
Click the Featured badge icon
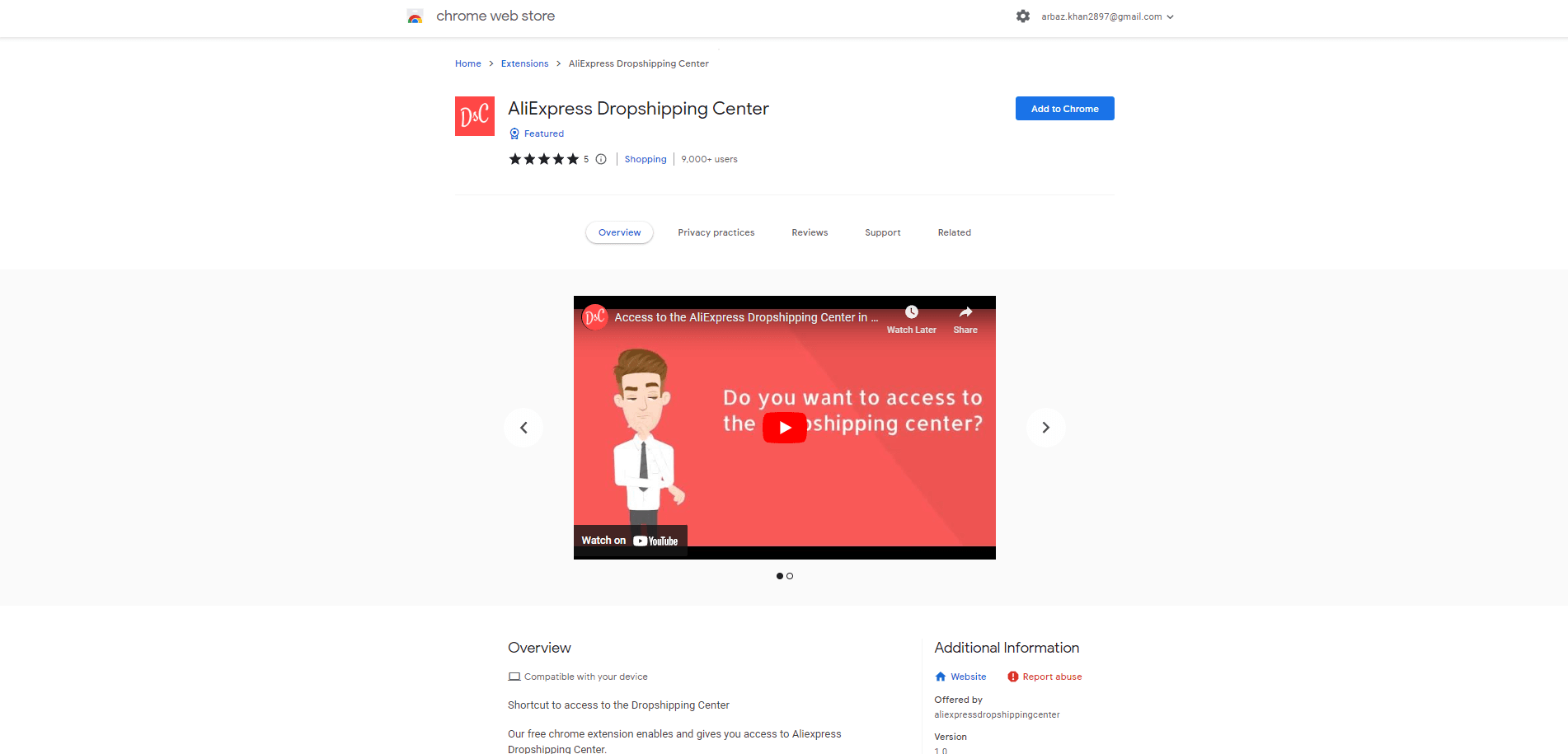click(514, 133)
